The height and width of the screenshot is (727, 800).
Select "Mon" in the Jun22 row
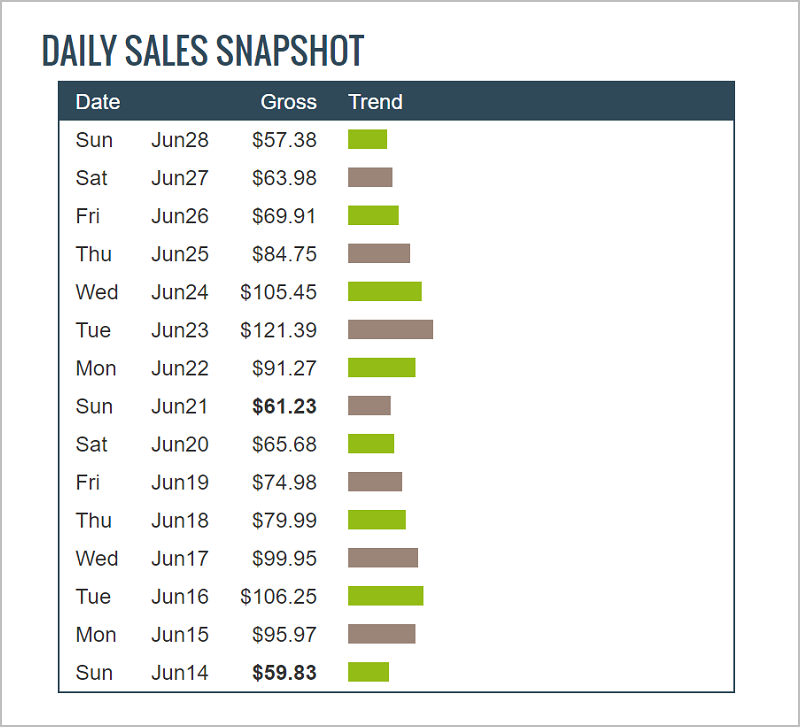pyautogui.click(x=96, y=368)
